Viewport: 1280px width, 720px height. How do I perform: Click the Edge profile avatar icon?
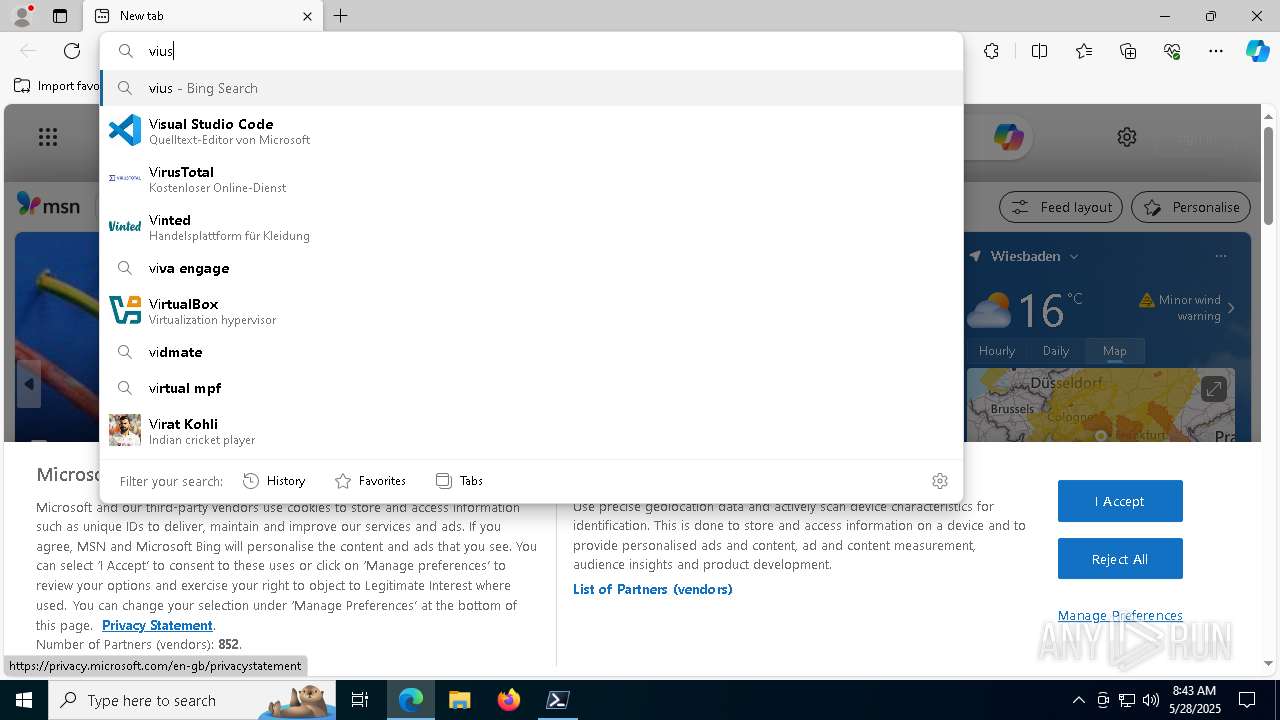[21, 15]
